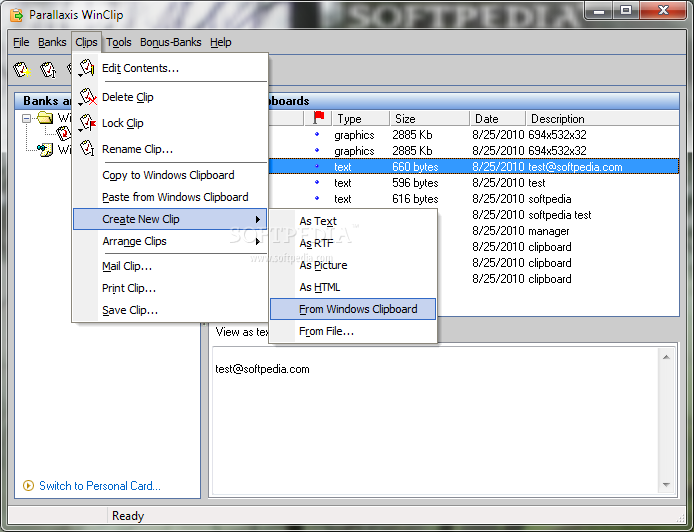Create new clip From File...
Screen dimensions: 694x532
[353, 331]
